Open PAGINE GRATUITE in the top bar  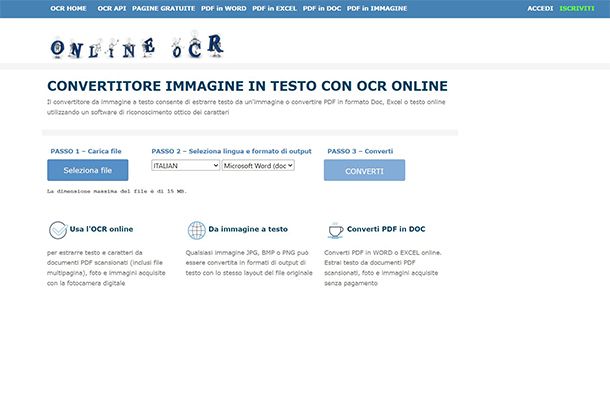click(163, 8)
